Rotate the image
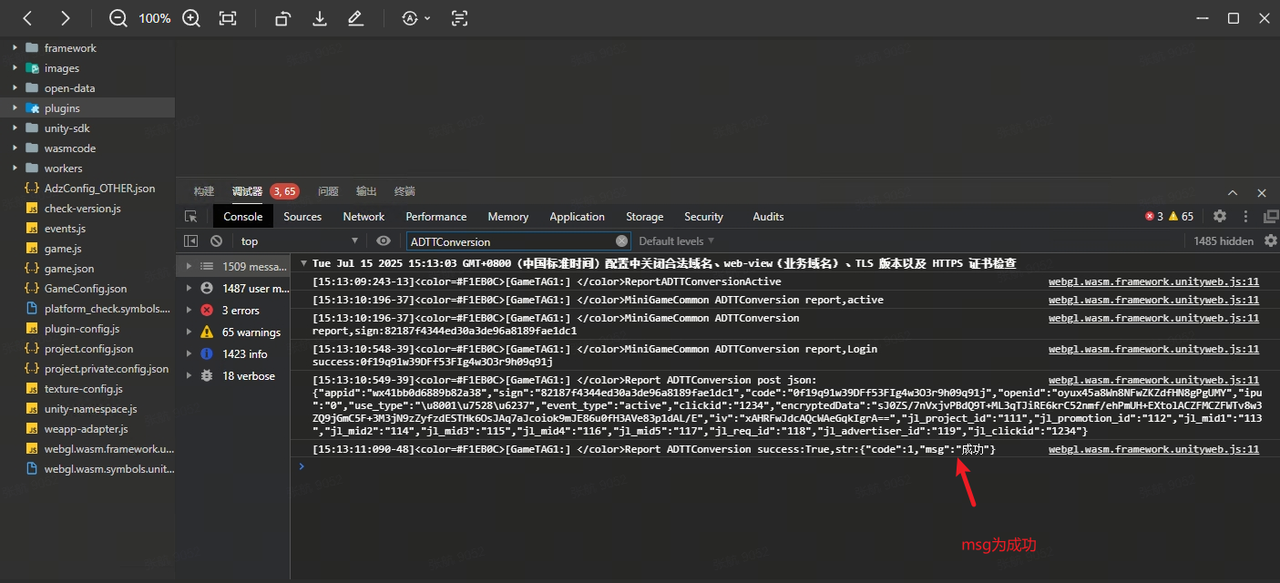The image size is (1280, 583). 283,18
